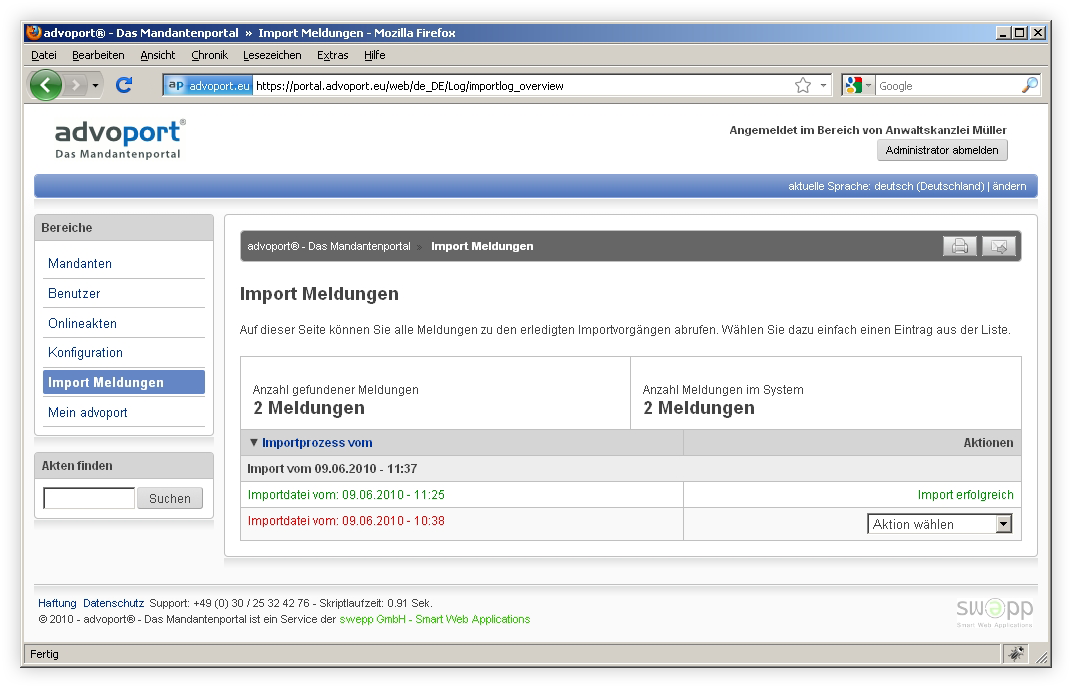Click the Datenschutz footer link

pos(113,603)
